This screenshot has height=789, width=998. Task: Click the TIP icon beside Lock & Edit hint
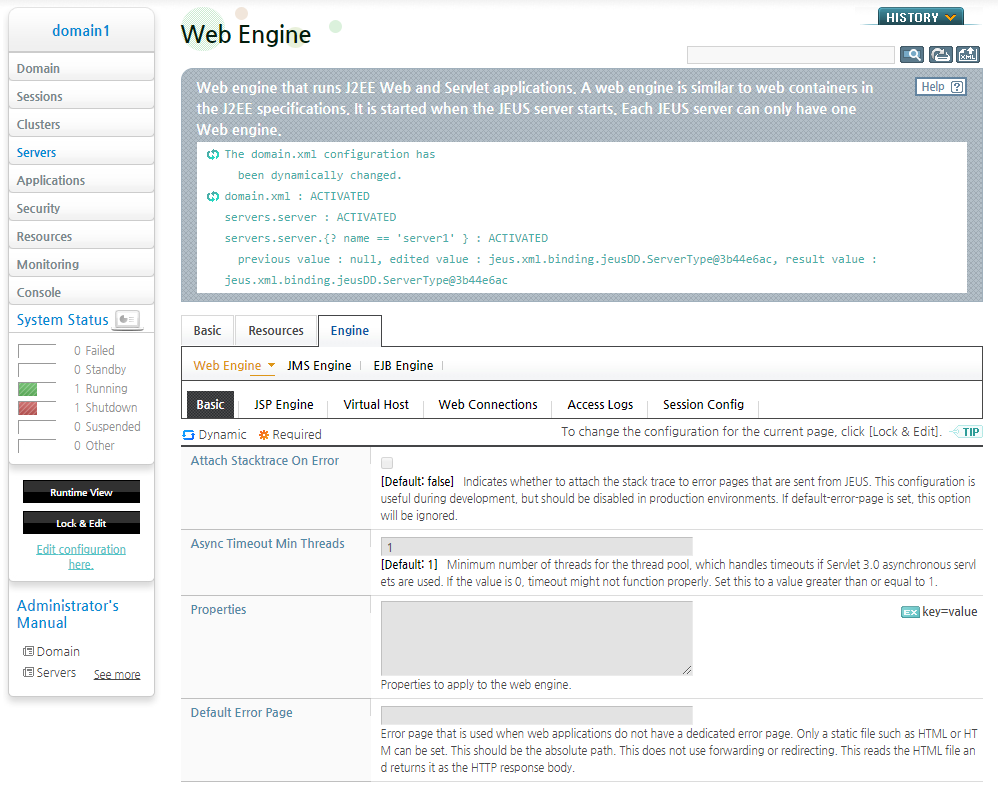click(966, 432)
